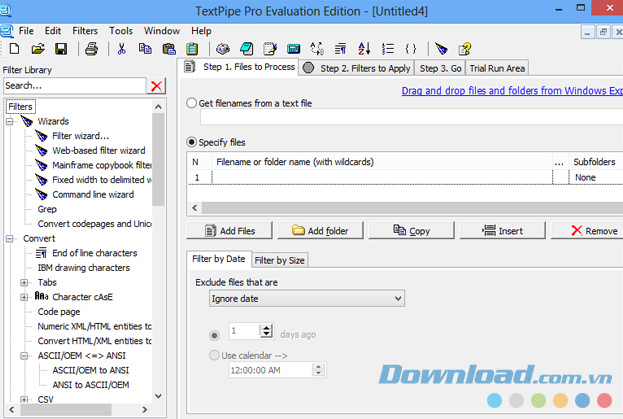Select Get filenames from a text file
Screen dimensions: 623x419
(192, 103)
